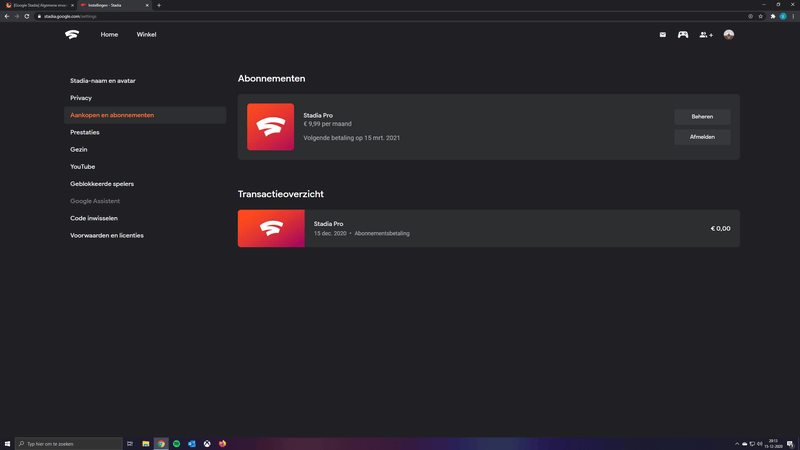
Task: Open Xbox app from taskbar
Action: tap(207, 444)
